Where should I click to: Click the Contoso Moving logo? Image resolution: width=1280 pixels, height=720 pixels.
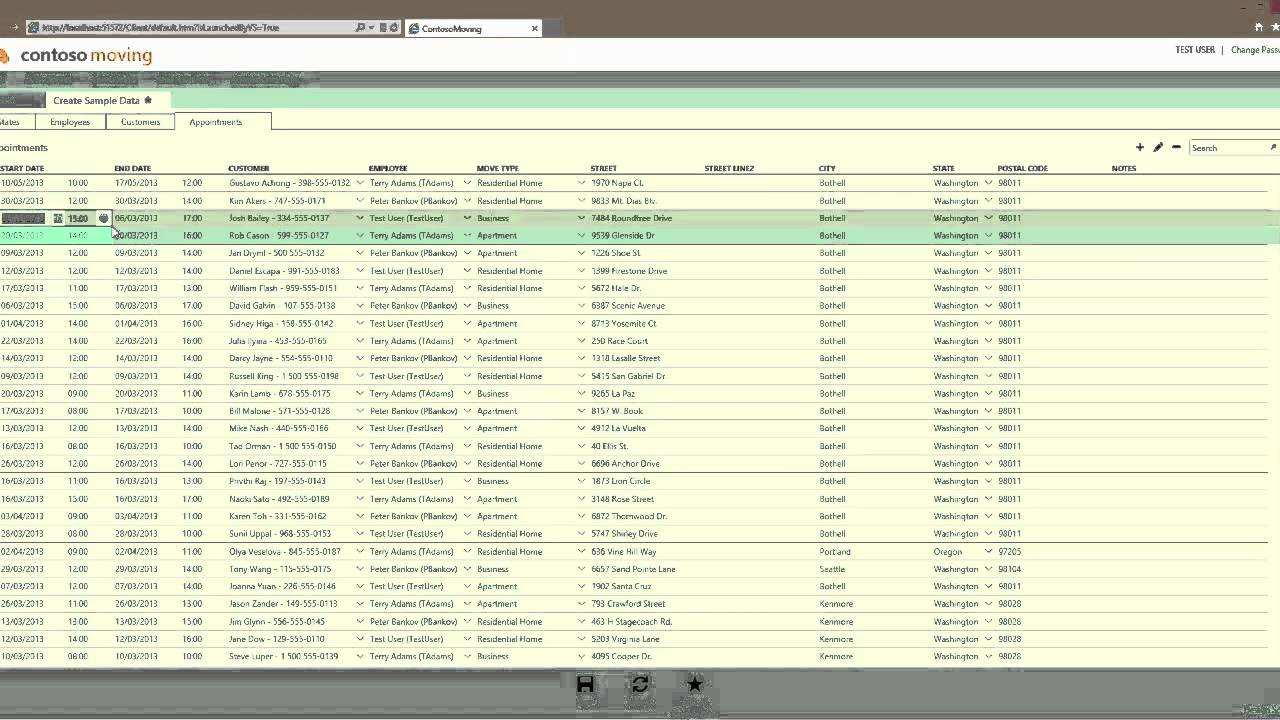coord(76,56)
